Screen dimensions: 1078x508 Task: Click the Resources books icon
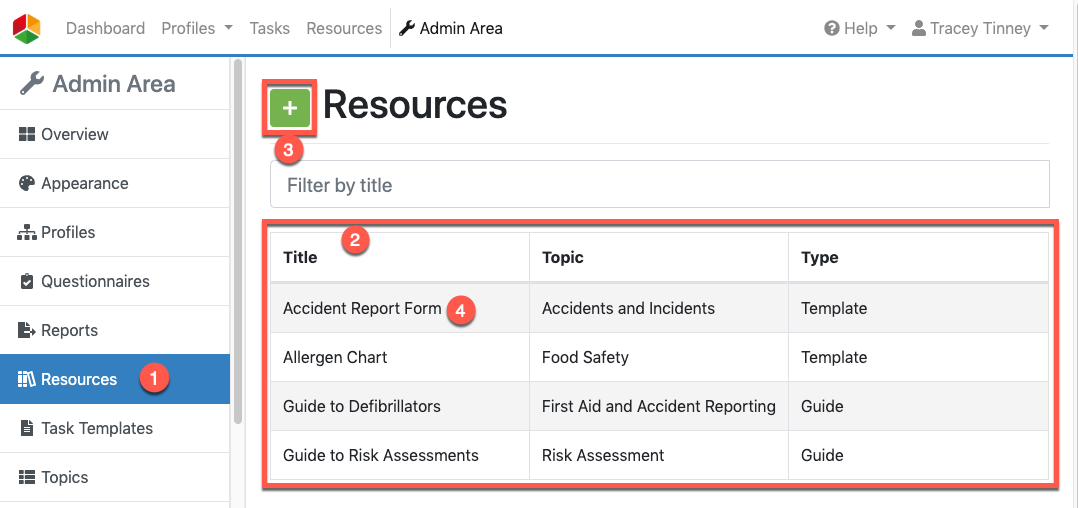click(x=27, y=379)
